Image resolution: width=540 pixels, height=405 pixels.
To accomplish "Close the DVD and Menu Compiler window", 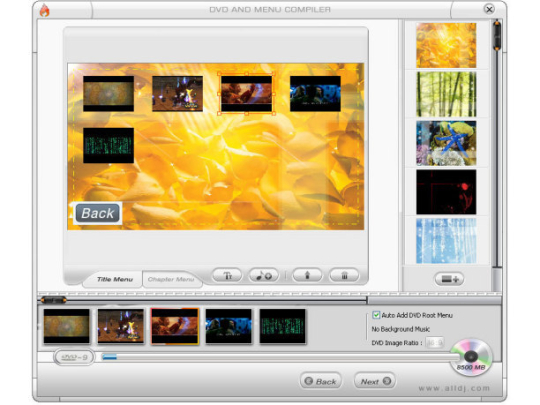I will click(489, 9).
